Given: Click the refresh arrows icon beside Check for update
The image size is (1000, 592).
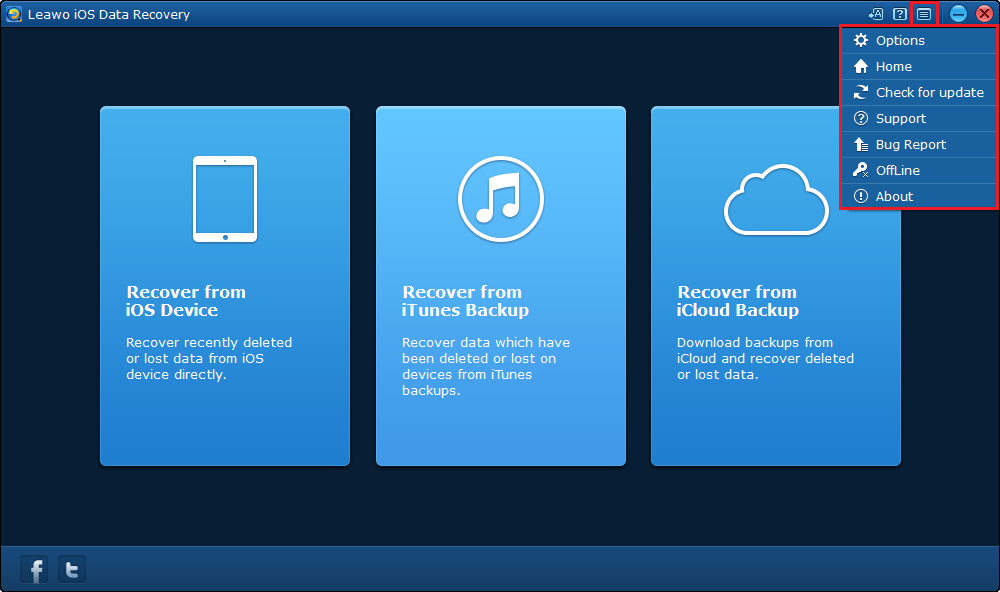Looking at the screenshot, I should coord(861,92).
